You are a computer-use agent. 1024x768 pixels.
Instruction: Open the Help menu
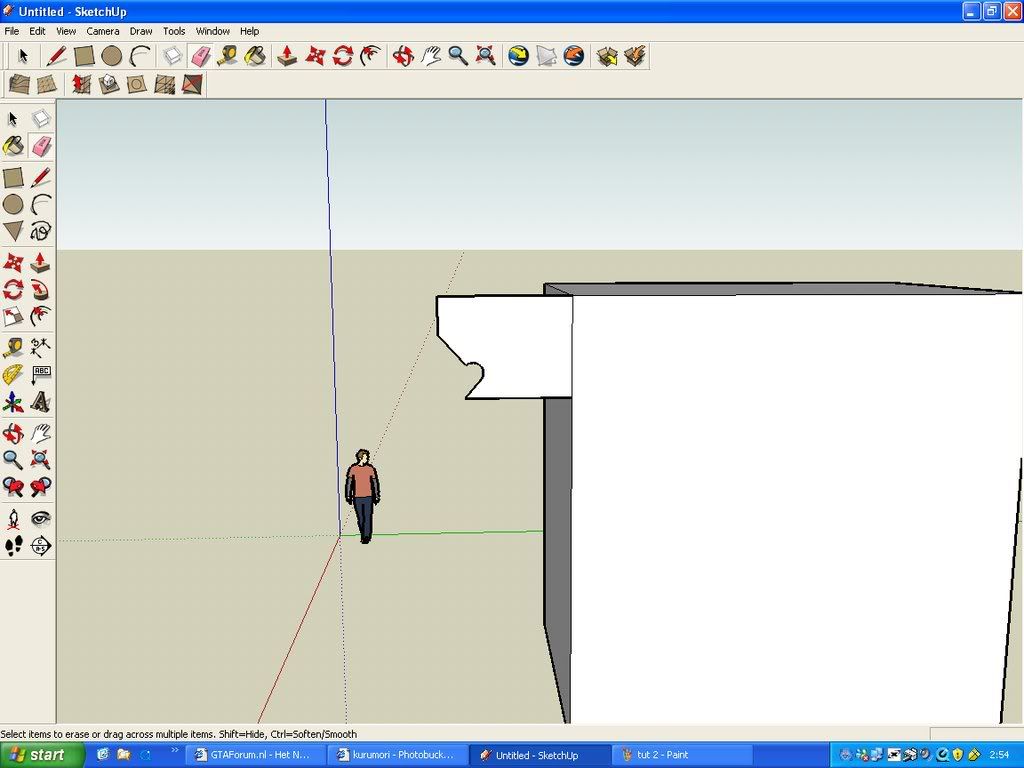click(x=249, y=31)
